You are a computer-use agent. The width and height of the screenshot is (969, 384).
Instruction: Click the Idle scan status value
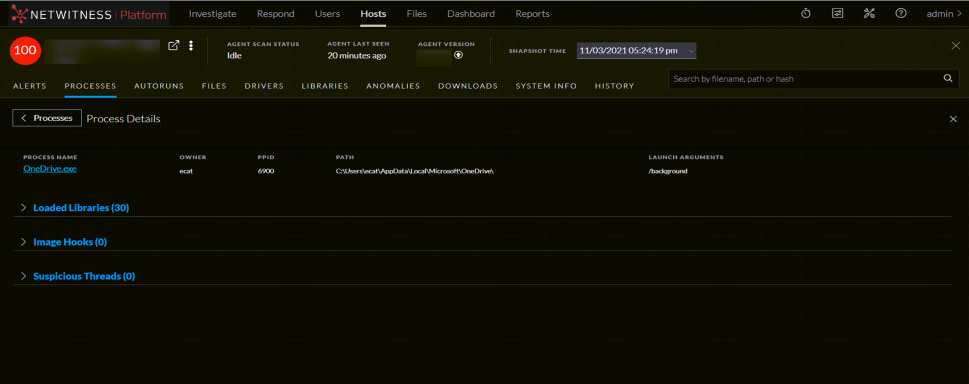235,56
